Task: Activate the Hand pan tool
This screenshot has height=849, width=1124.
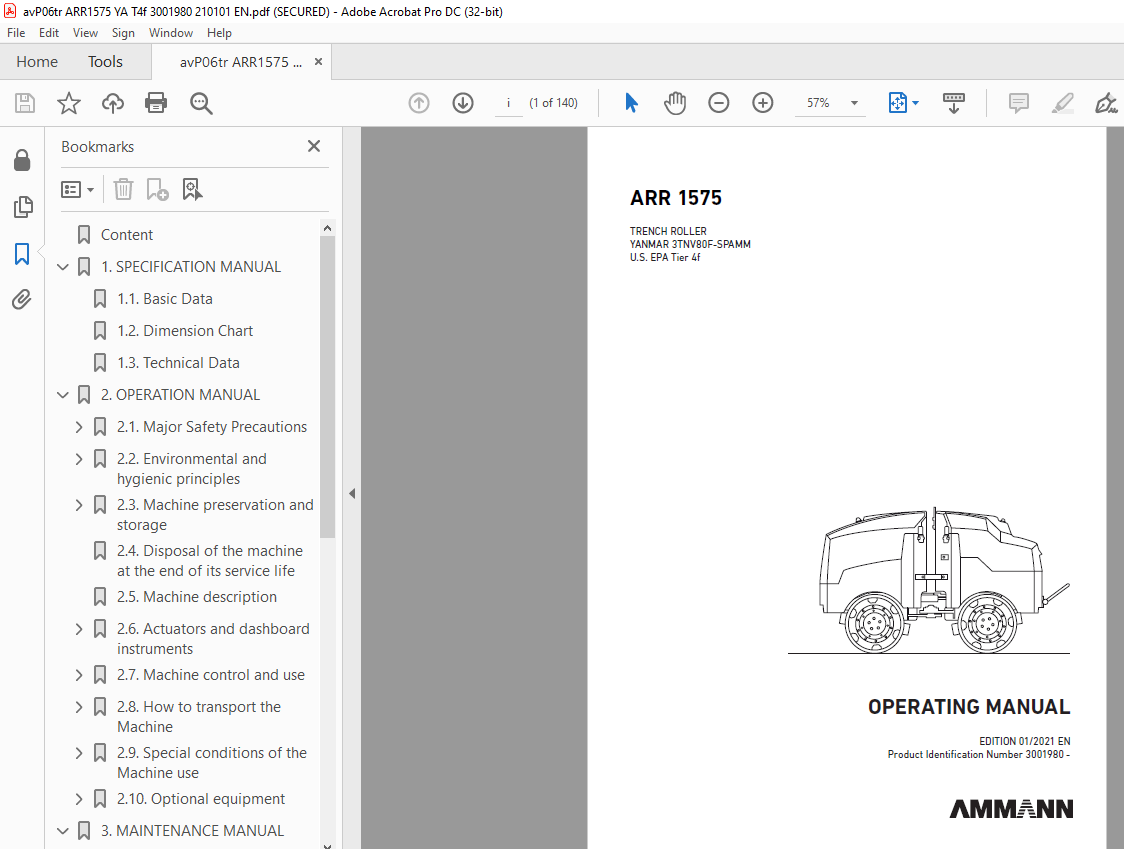Action: [x=675, y=103]
